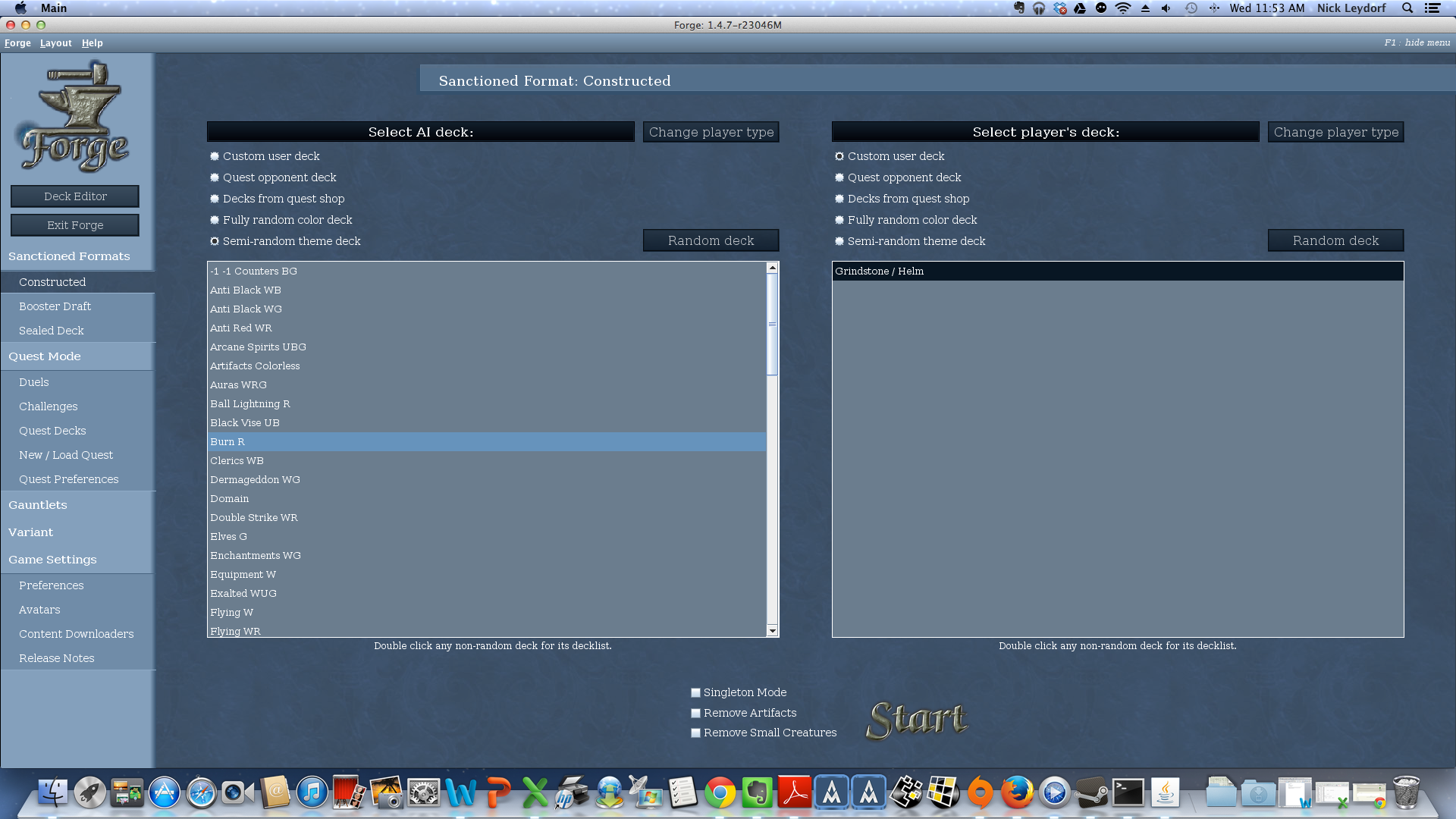The image size is (1456, 819).
Task: Click the volume icon in menu bar
Action: 1166,8
